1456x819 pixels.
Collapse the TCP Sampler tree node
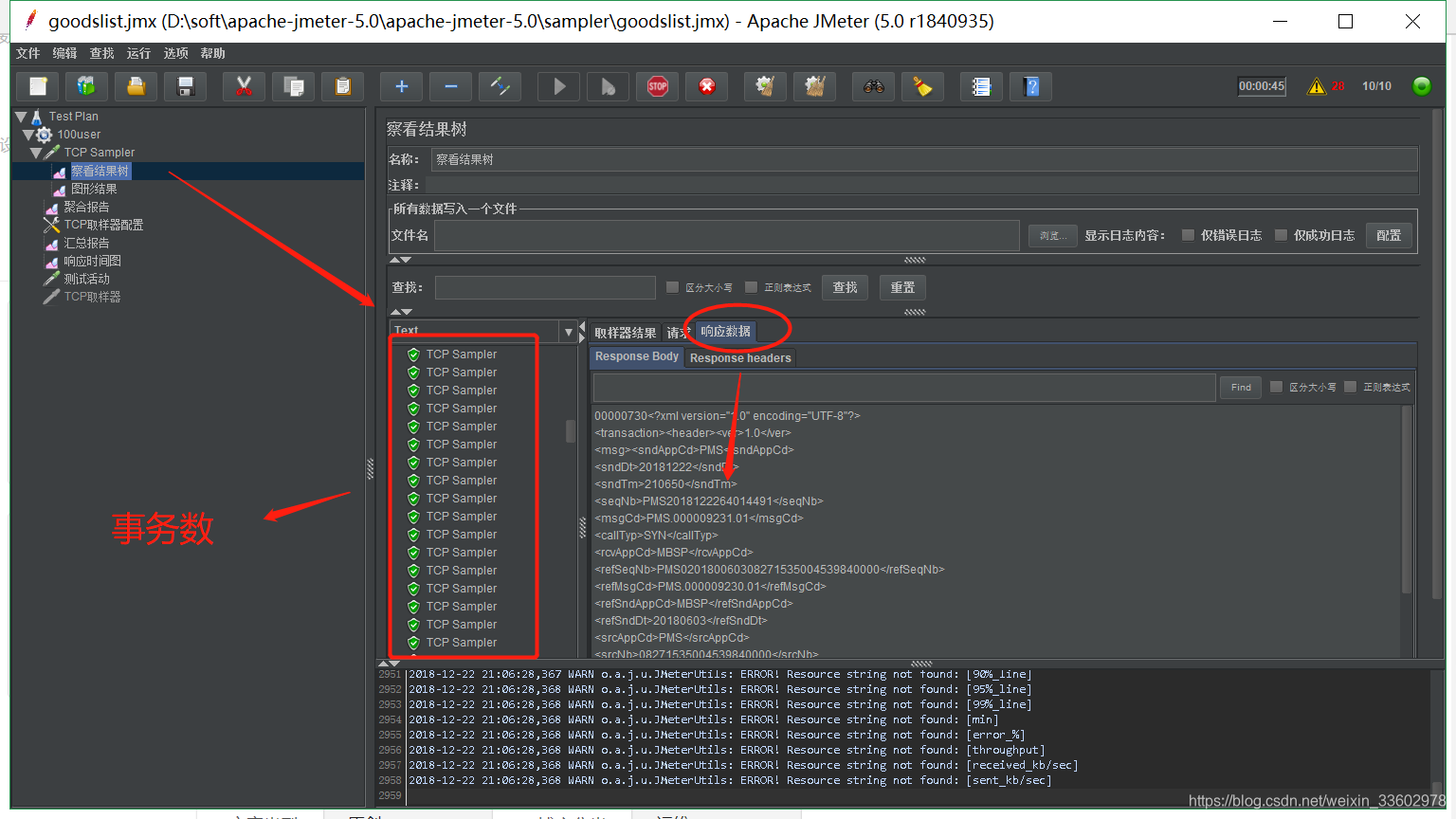35,153
